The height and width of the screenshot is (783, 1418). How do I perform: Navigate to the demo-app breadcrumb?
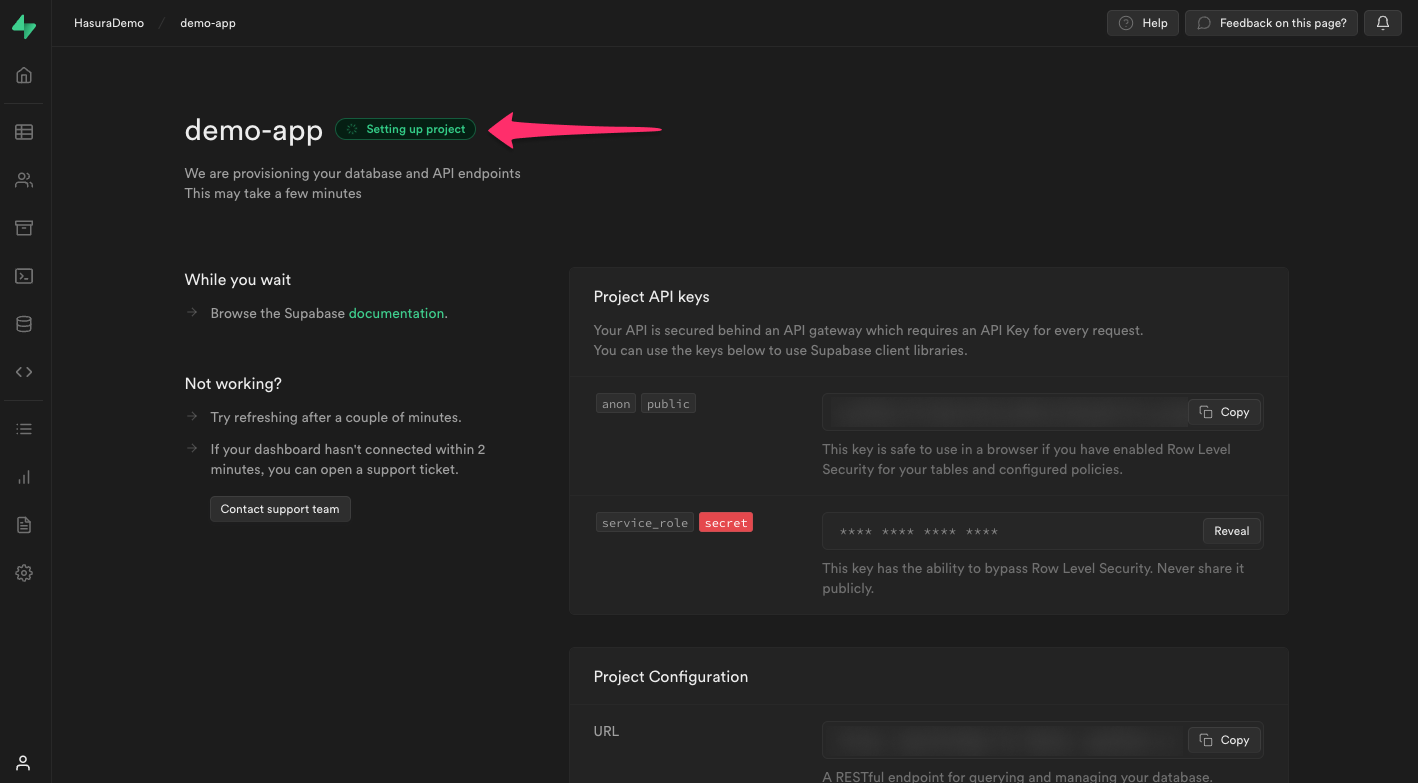pos(207,22)
